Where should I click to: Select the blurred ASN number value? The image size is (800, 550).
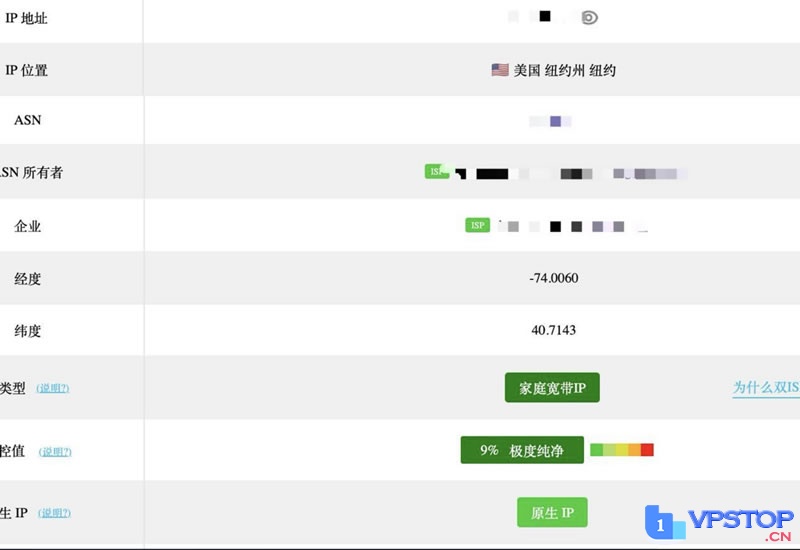550,121
